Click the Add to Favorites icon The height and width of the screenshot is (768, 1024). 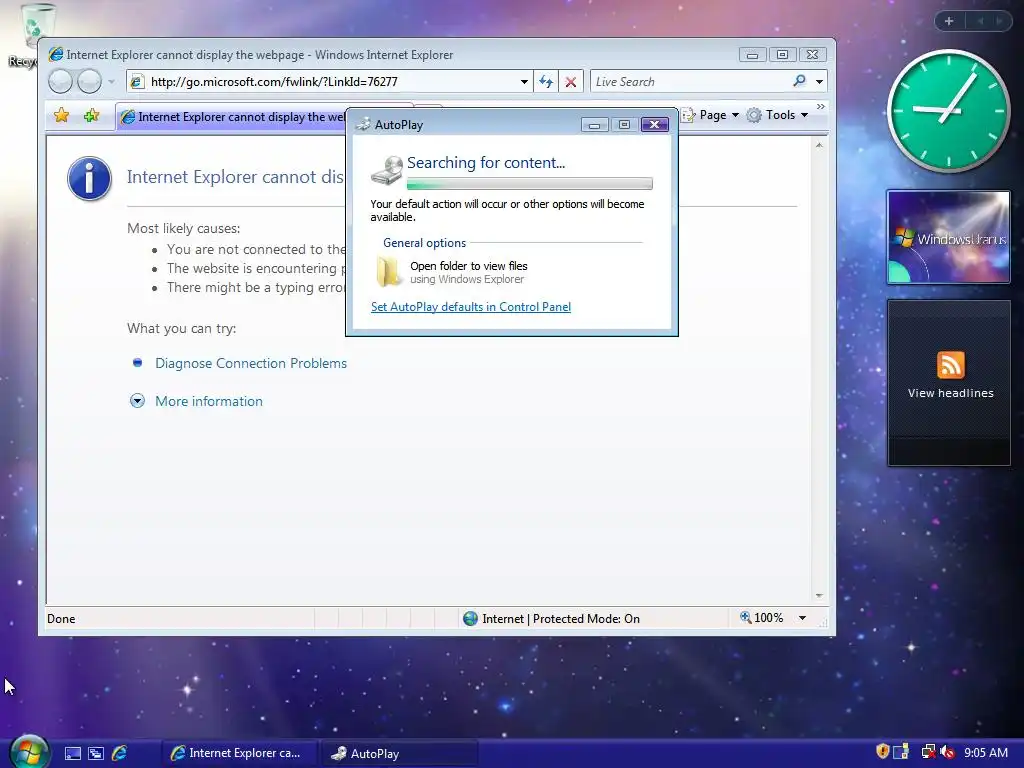pos(91,116)
